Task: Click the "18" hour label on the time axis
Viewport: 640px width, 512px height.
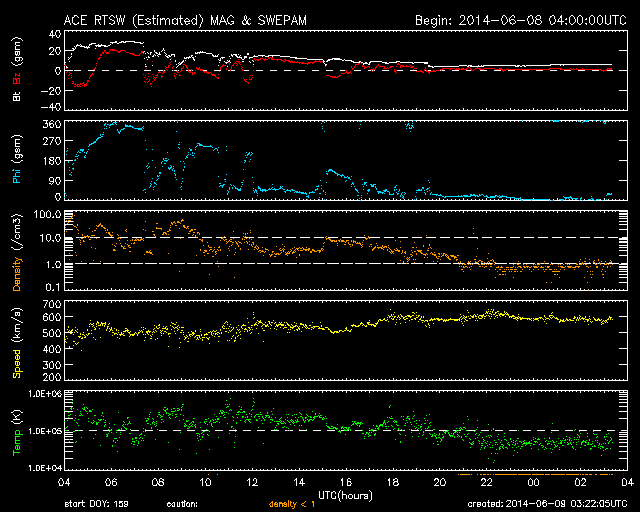Action: (x=393, y=483)
